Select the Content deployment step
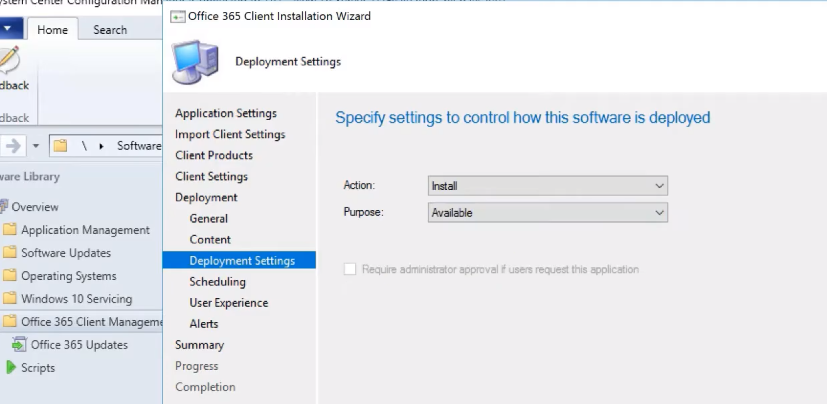The width and height of the screenshot is (827, 404). (210, 240)
